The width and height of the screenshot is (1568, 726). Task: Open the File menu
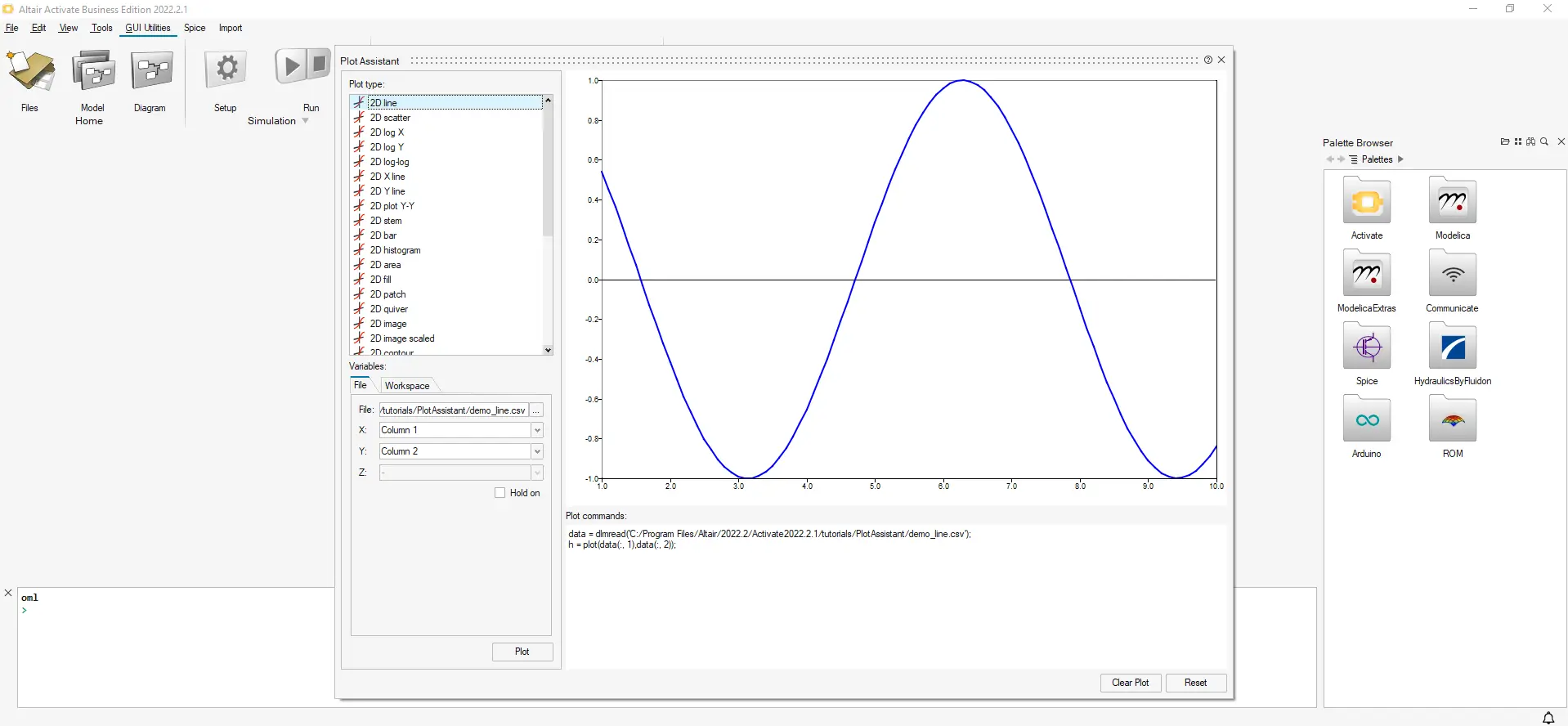click(11, 28)
